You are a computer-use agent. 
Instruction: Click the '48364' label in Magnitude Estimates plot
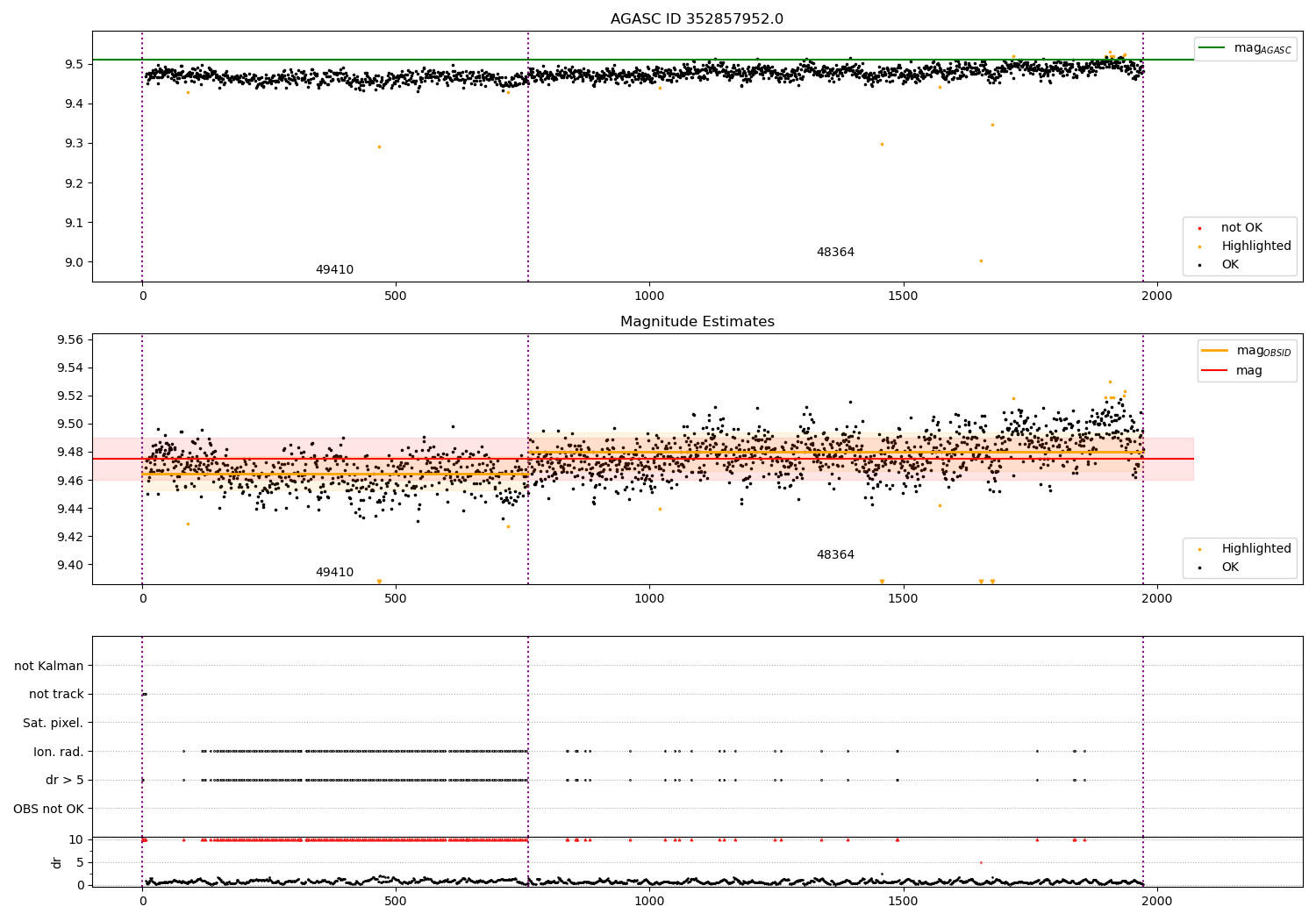point(835,555)
